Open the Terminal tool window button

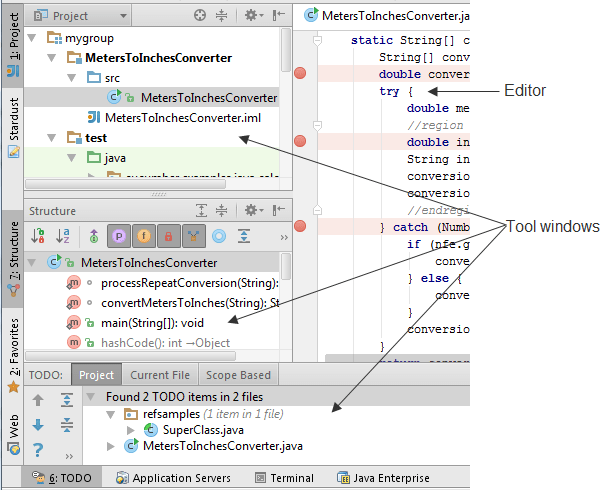coord(285,478)
